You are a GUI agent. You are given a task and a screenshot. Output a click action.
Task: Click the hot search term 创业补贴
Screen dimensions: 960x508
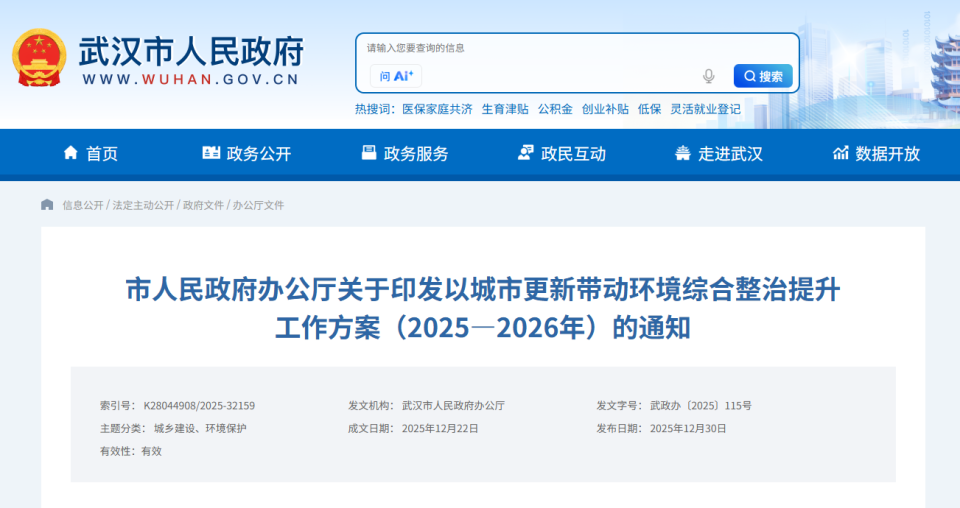pos(605,109)
